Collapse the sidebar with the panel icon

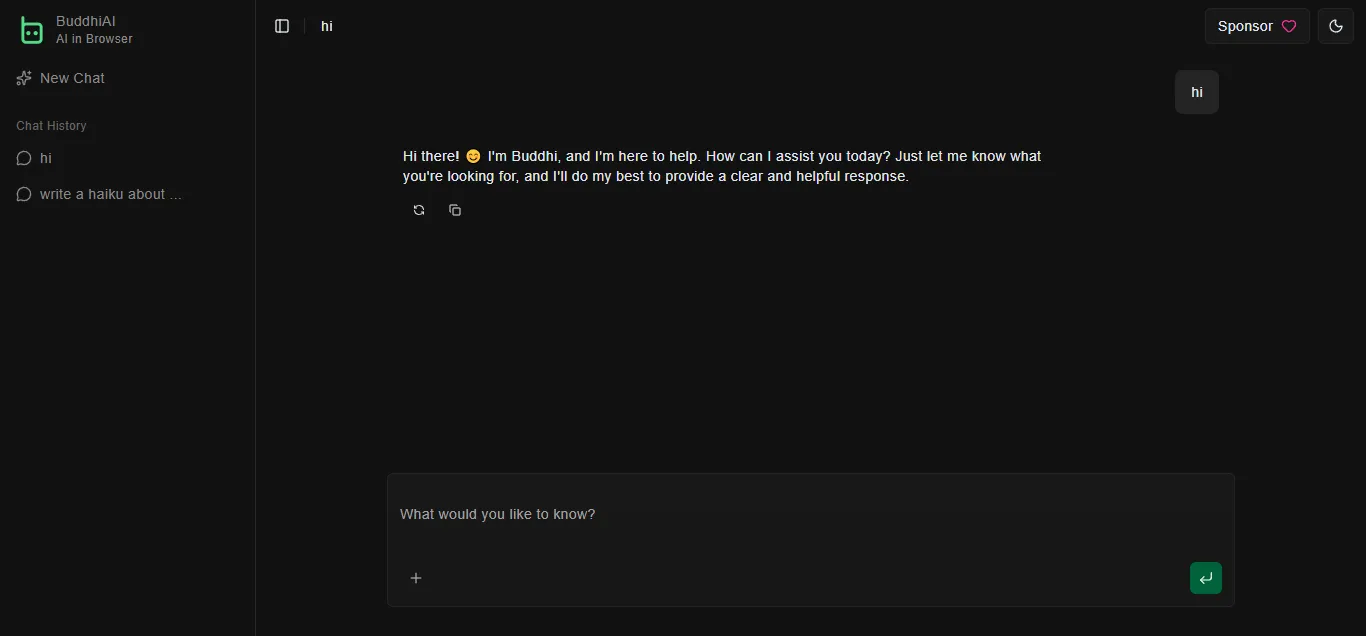[282, 26]
